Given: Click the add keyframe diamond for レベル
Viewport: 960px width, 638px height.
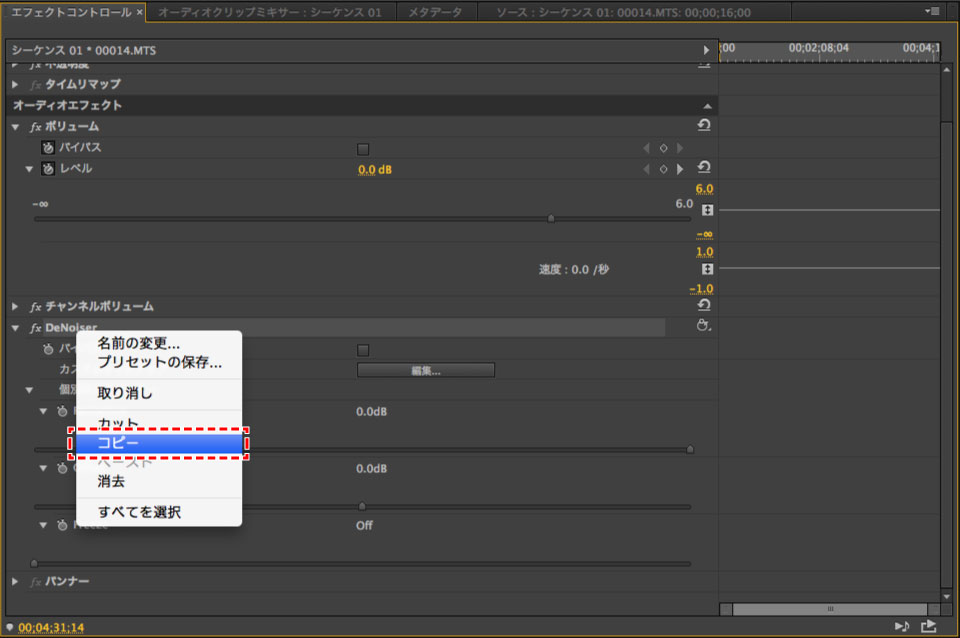Looking at the screenshot, I should point(662,169).
